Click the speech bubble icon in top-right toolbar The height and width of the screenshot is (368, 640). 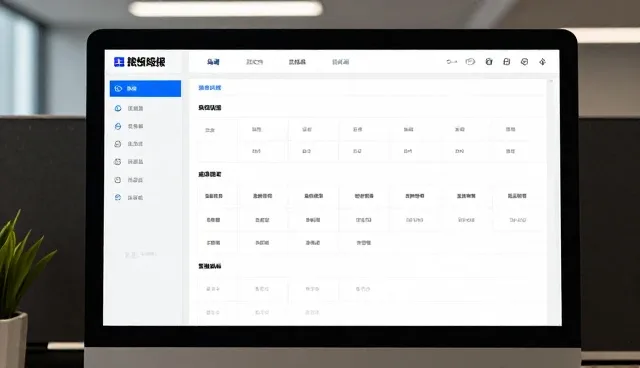point(470,62)
